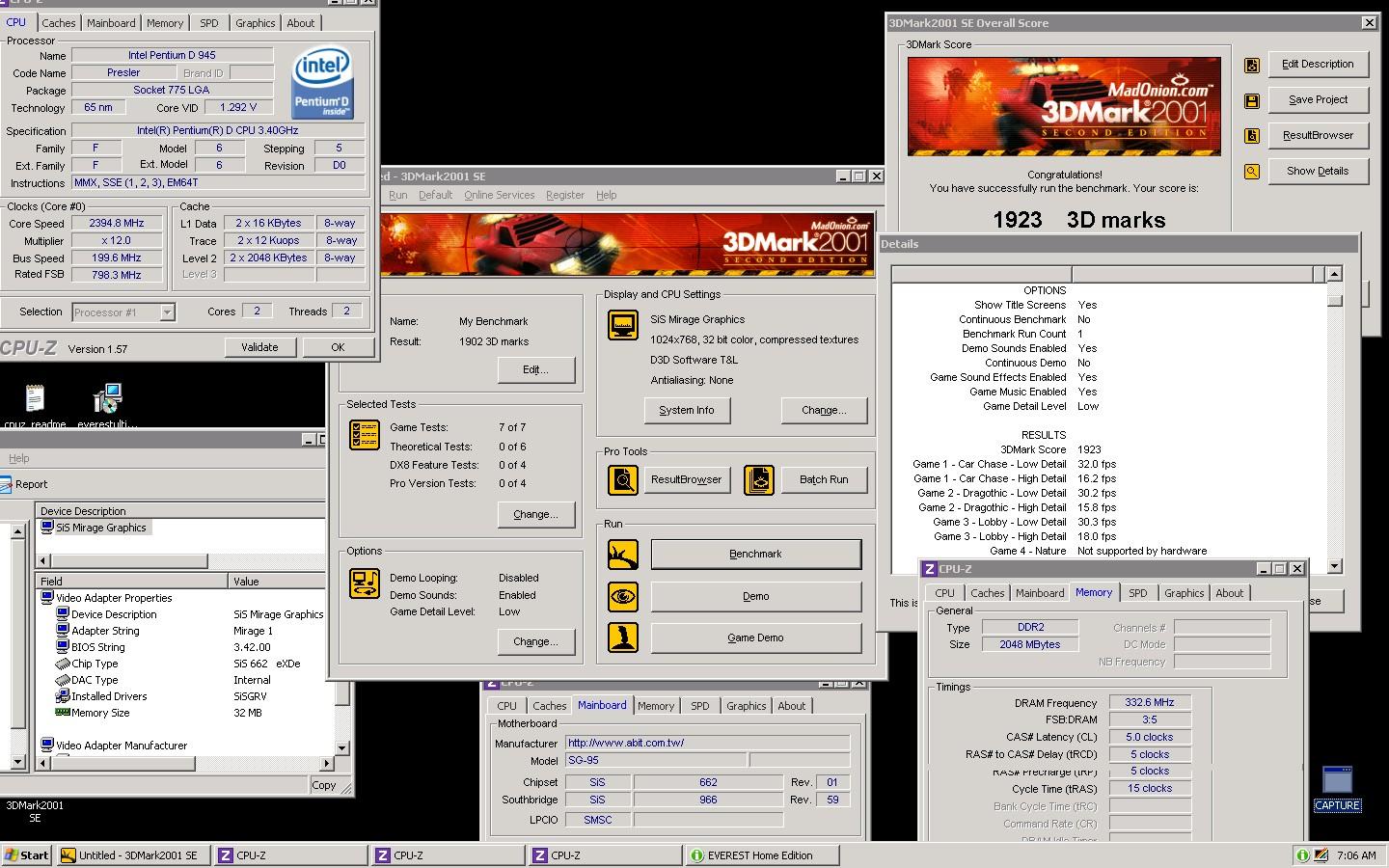Viewport: 1389px width, 868px height.
Task: Click OK button in CPU-Z
Action: point(338,347)
